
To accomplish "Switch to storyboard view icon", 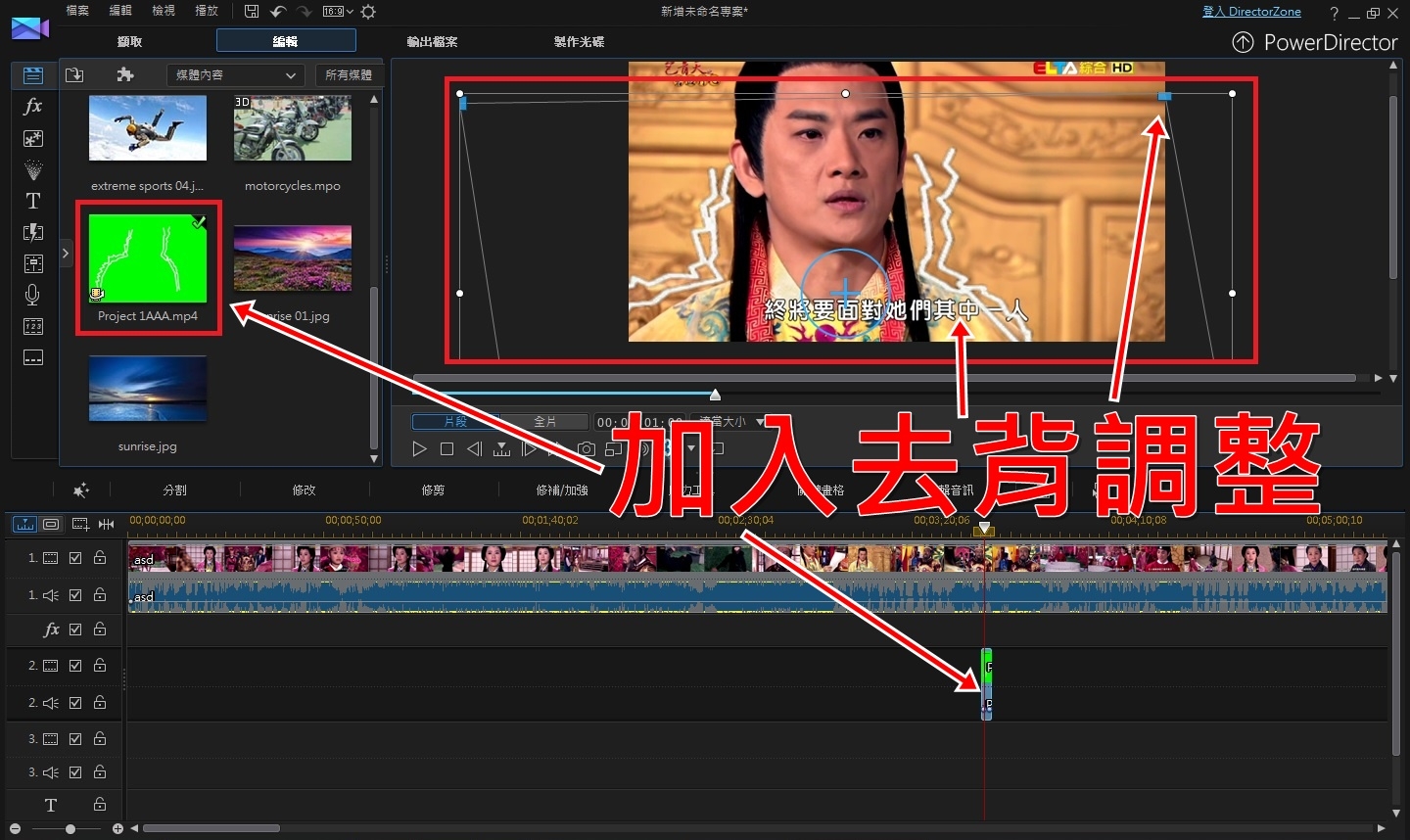I will click(x=51, y=524).
